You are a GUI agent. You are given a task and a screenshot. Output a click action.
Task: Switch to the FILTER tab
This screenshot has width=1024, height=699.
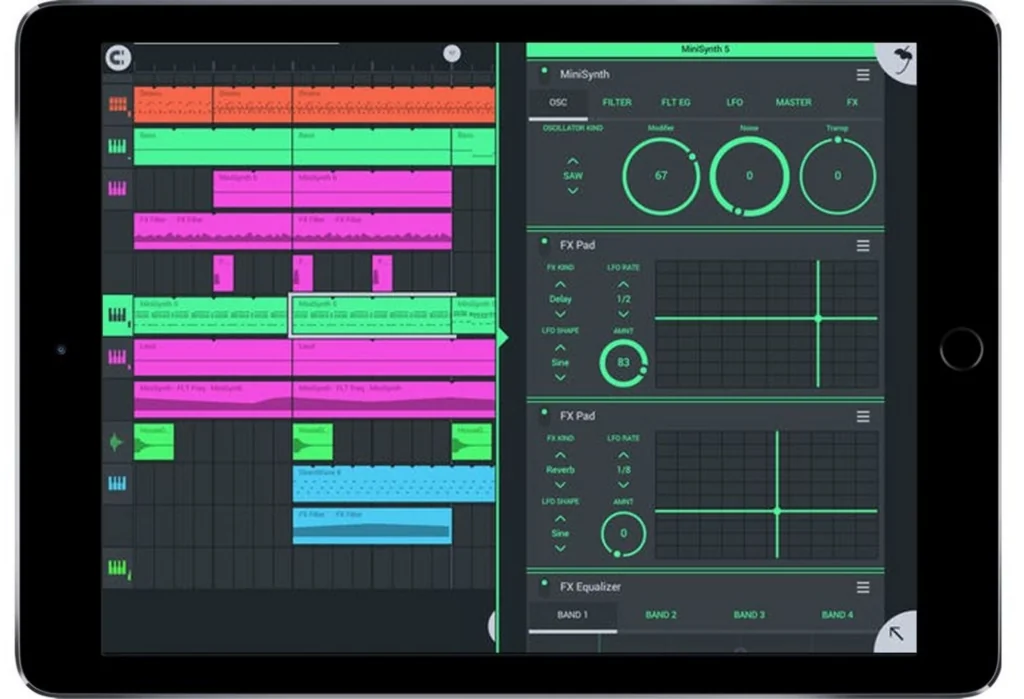click(x=616, y=103)
